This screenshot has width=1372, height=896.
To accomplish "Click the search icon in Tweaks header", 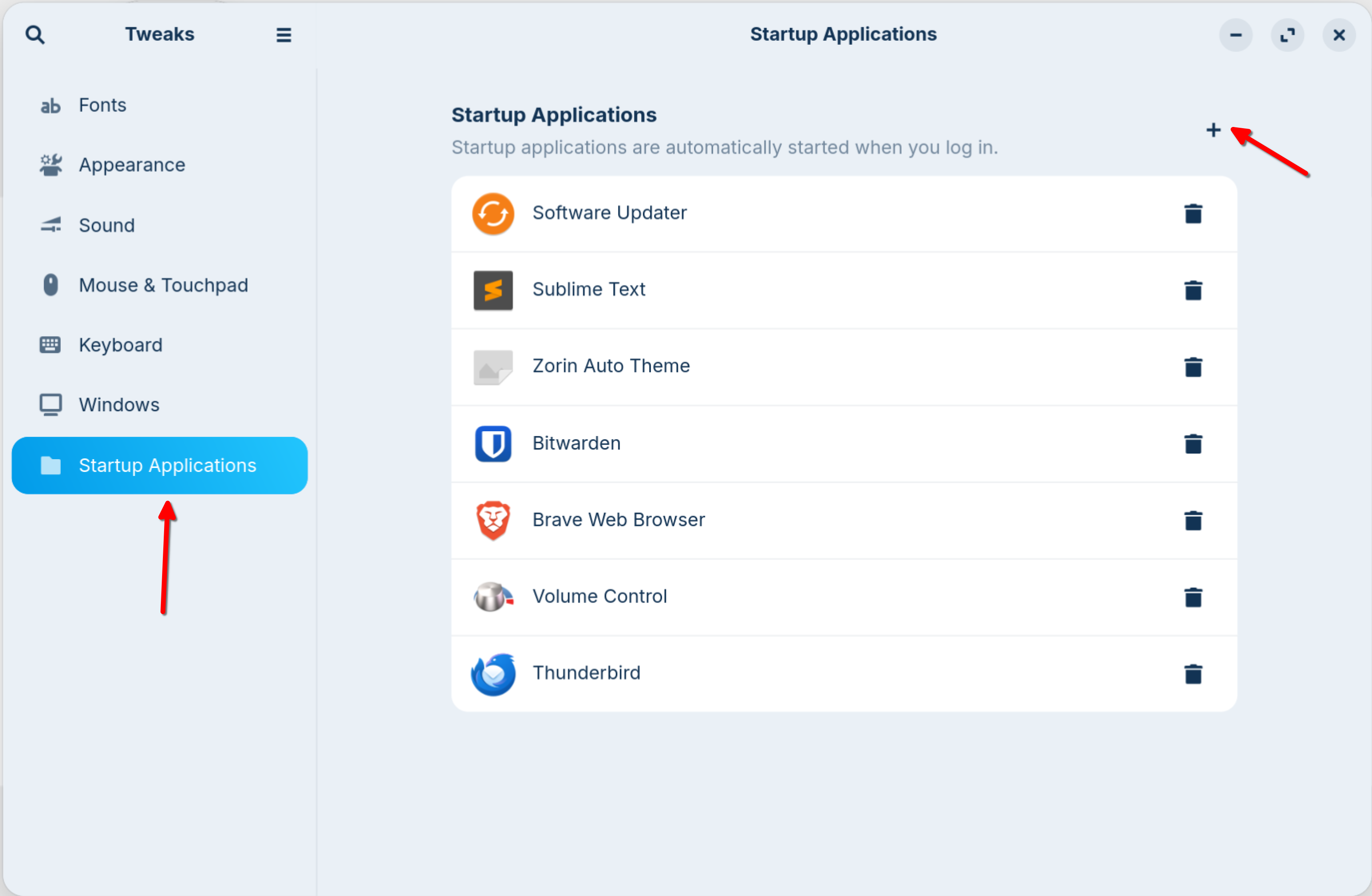I will click(x=35, y=35).
